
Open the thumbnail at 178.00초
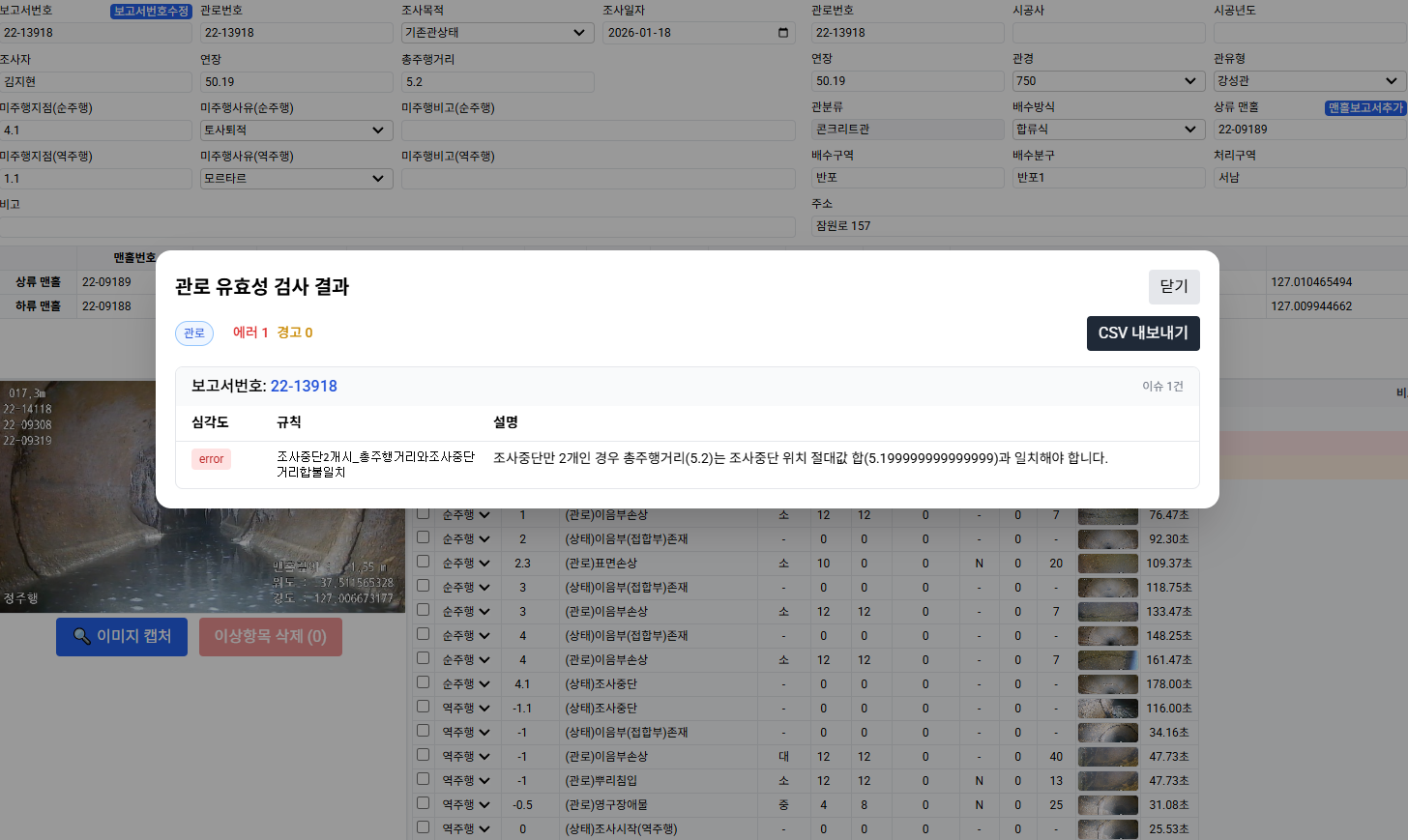tap(1107, 684)
